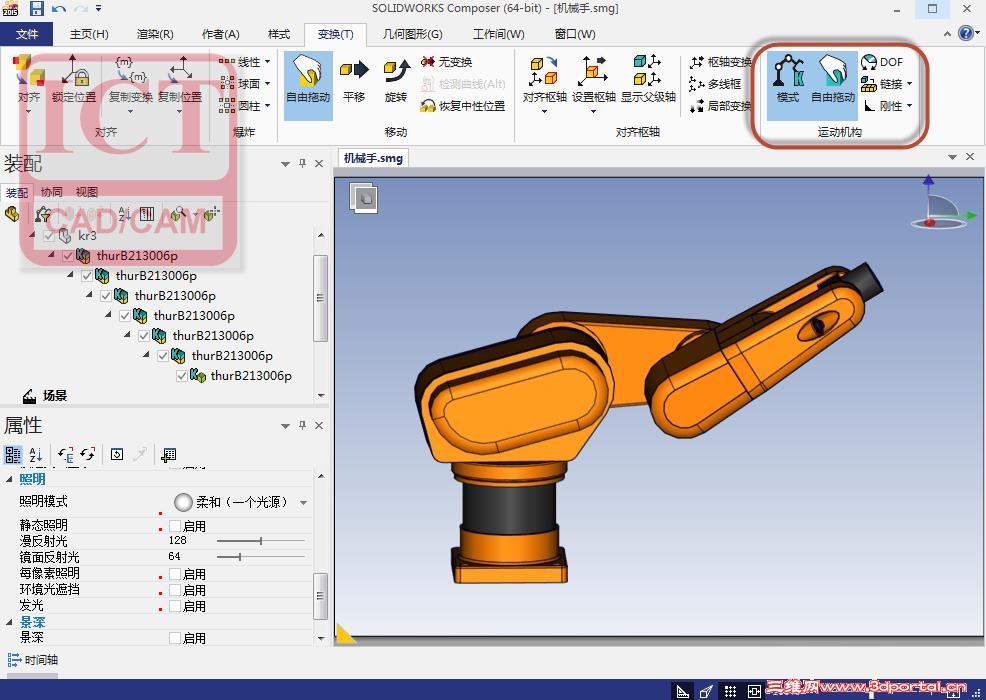This screenshot has height=700, width=986.
Task: Click 恢复中性位置 restore neutral position
Action: (463, 106)
